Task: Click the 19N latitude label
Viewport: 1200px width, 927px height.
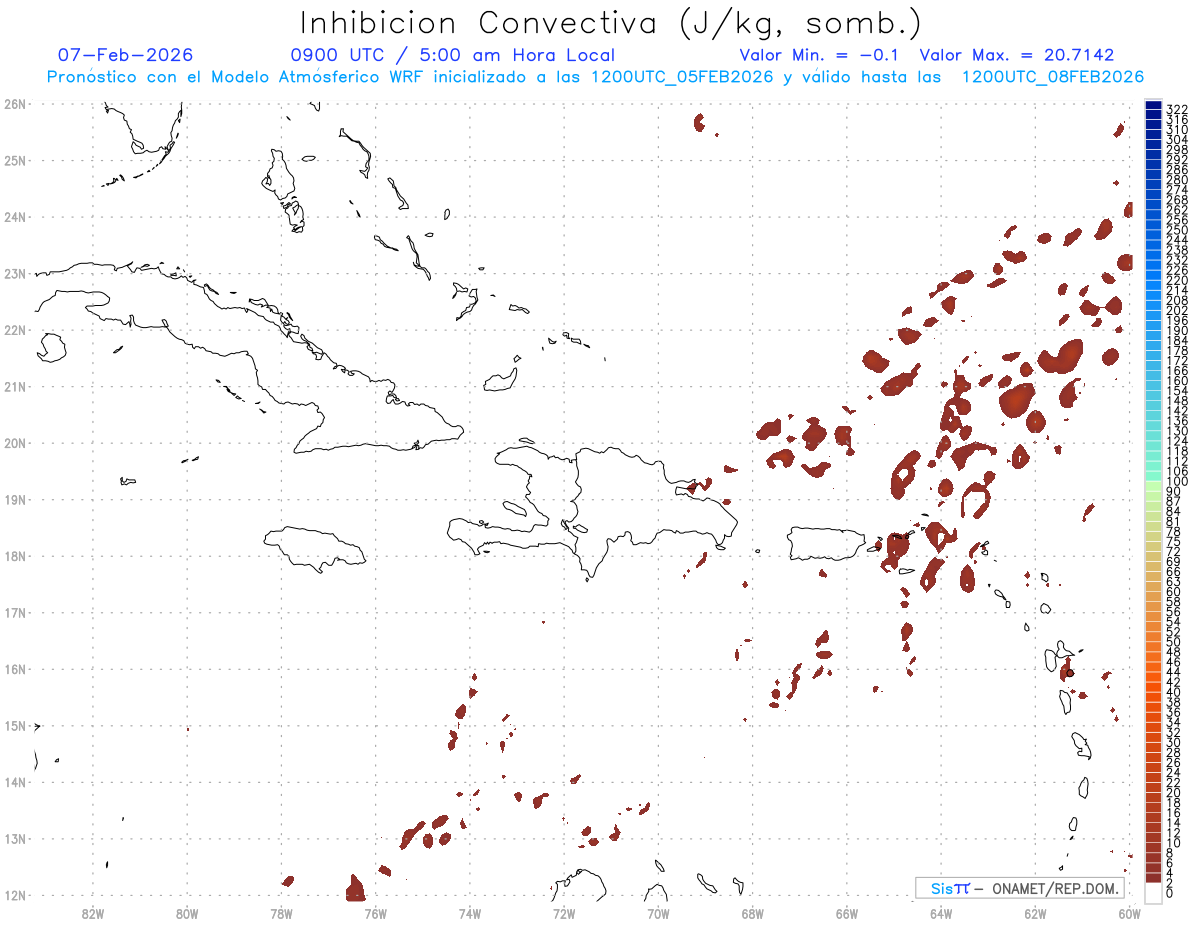Action: point(15,499)
